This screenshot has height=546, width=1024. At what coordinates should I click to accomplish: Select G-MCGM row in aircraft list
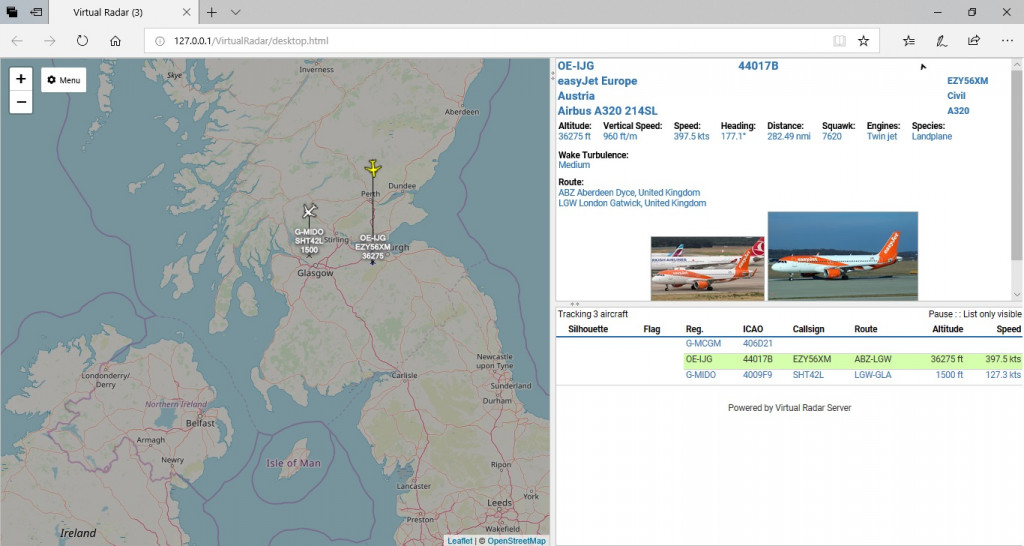click(x=788, y=344)
